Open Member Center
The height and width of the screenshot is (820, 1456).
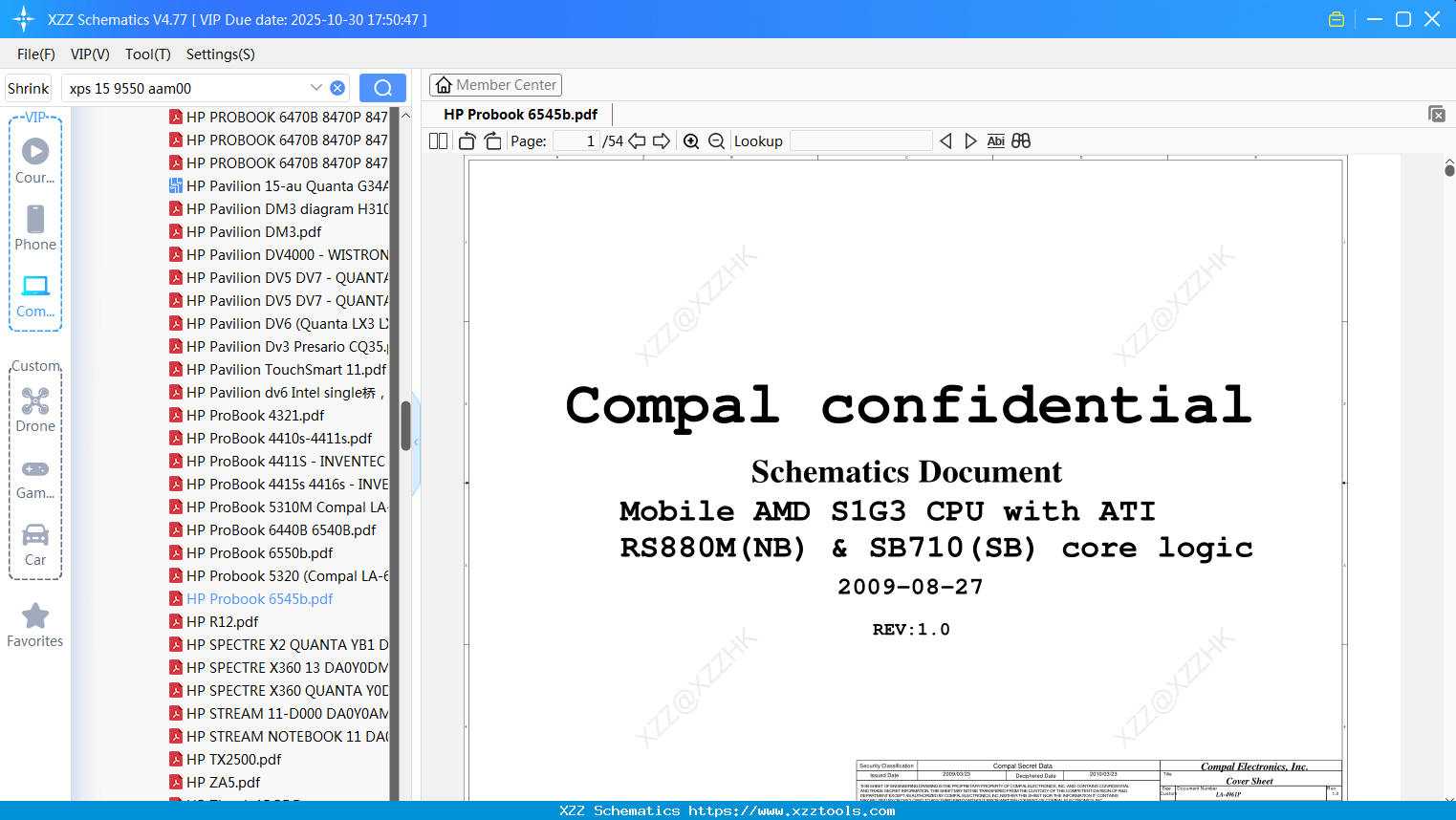[495, 85]
